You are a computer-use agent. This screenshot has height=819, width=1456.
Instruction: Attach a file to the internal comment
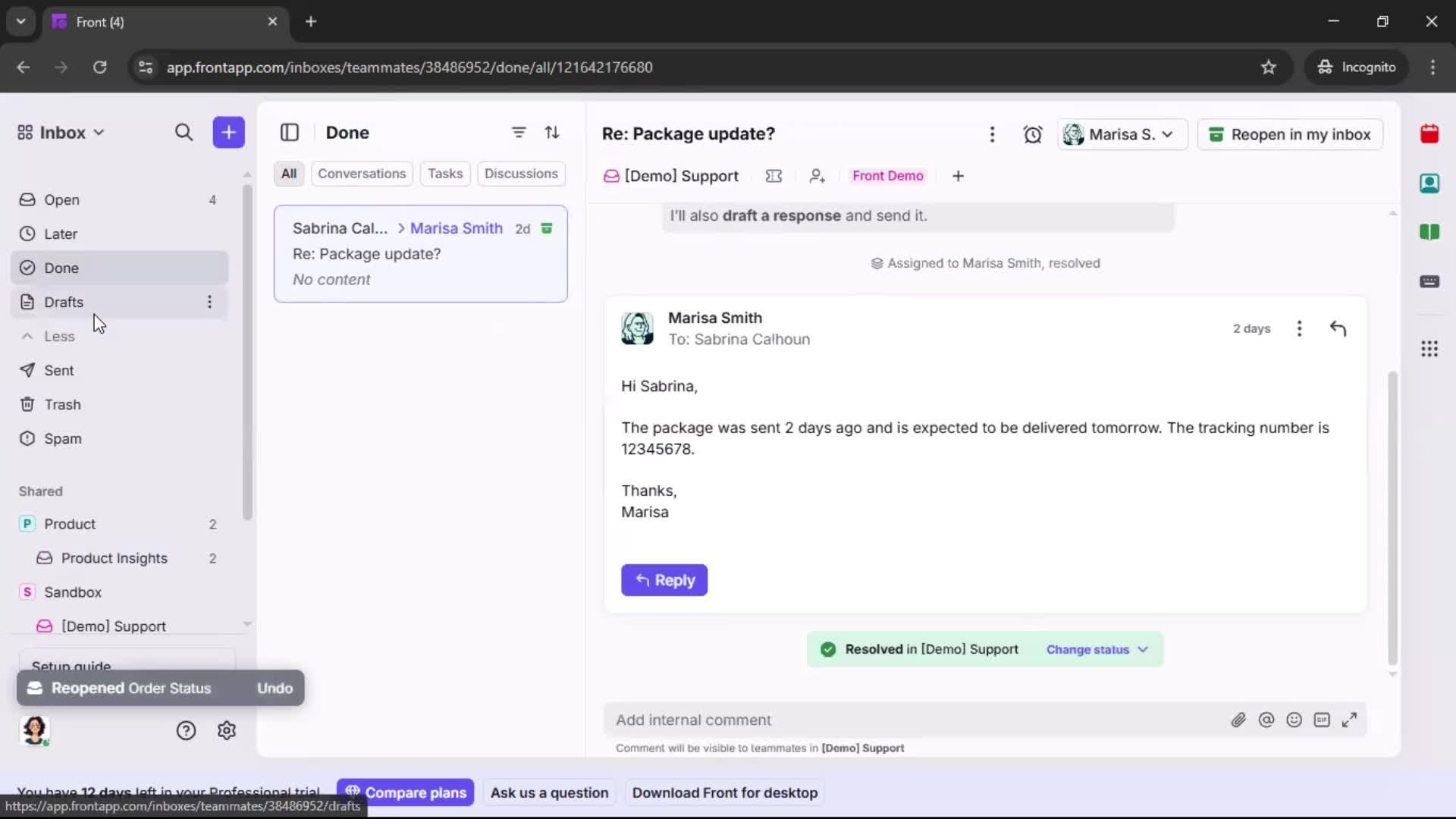(x=1239, y=720)
